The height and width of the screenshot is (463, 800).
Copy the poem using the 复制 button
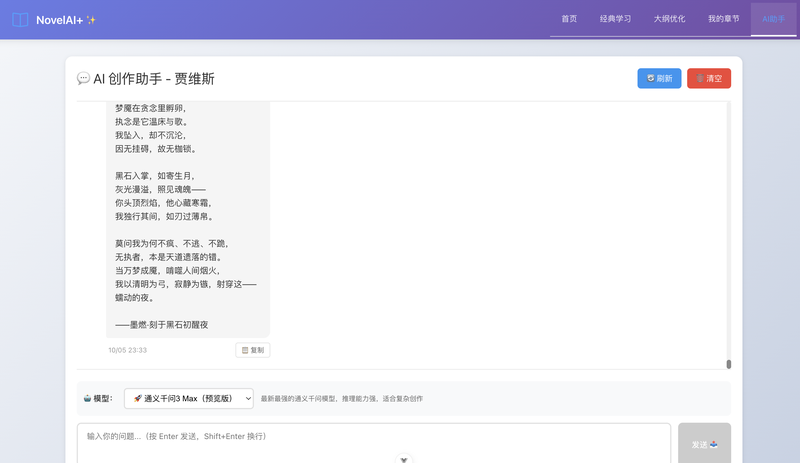pyautogui.click(x=253, y=350)
